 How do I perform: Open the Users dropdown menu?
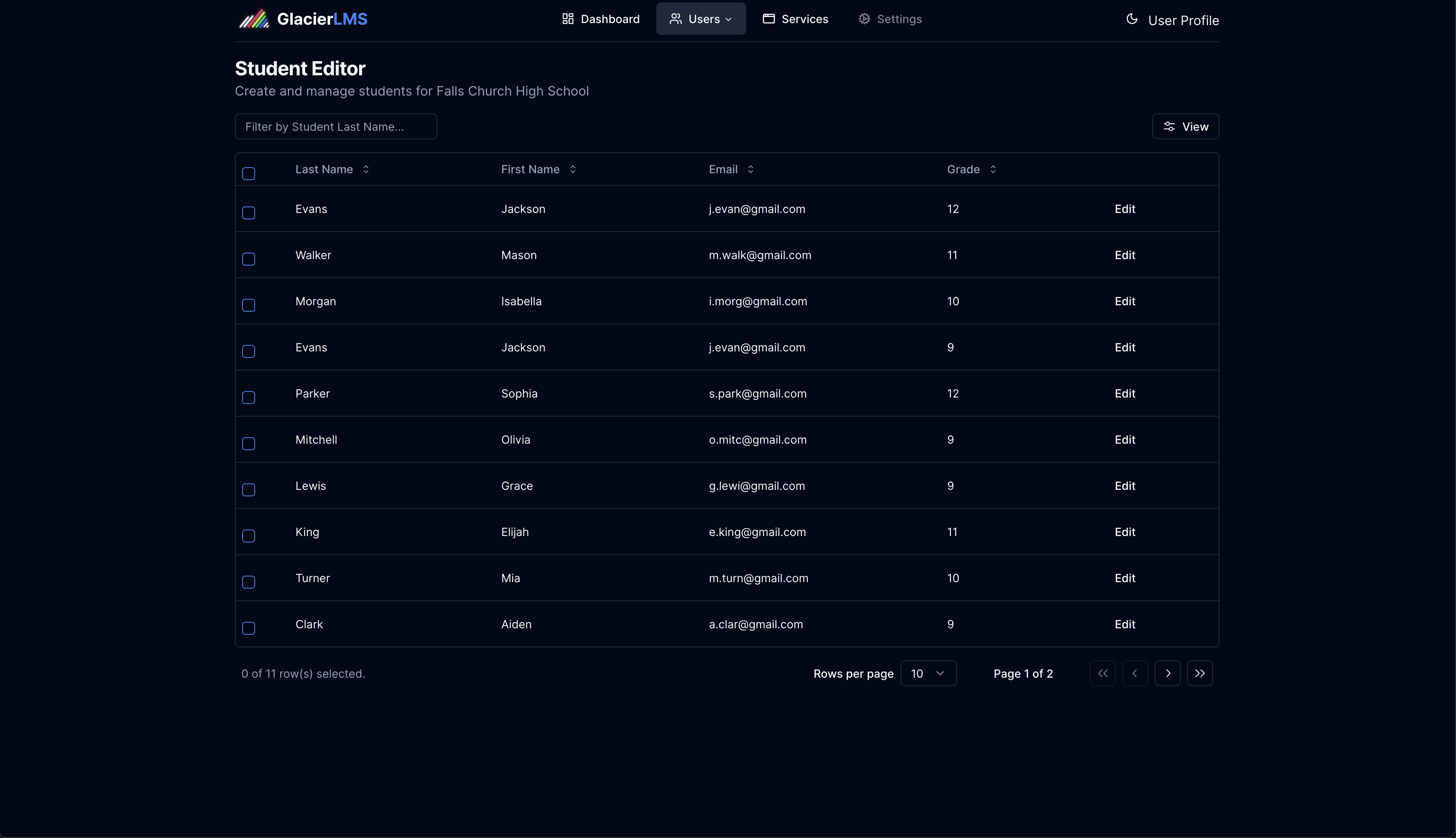coord(700,19)
